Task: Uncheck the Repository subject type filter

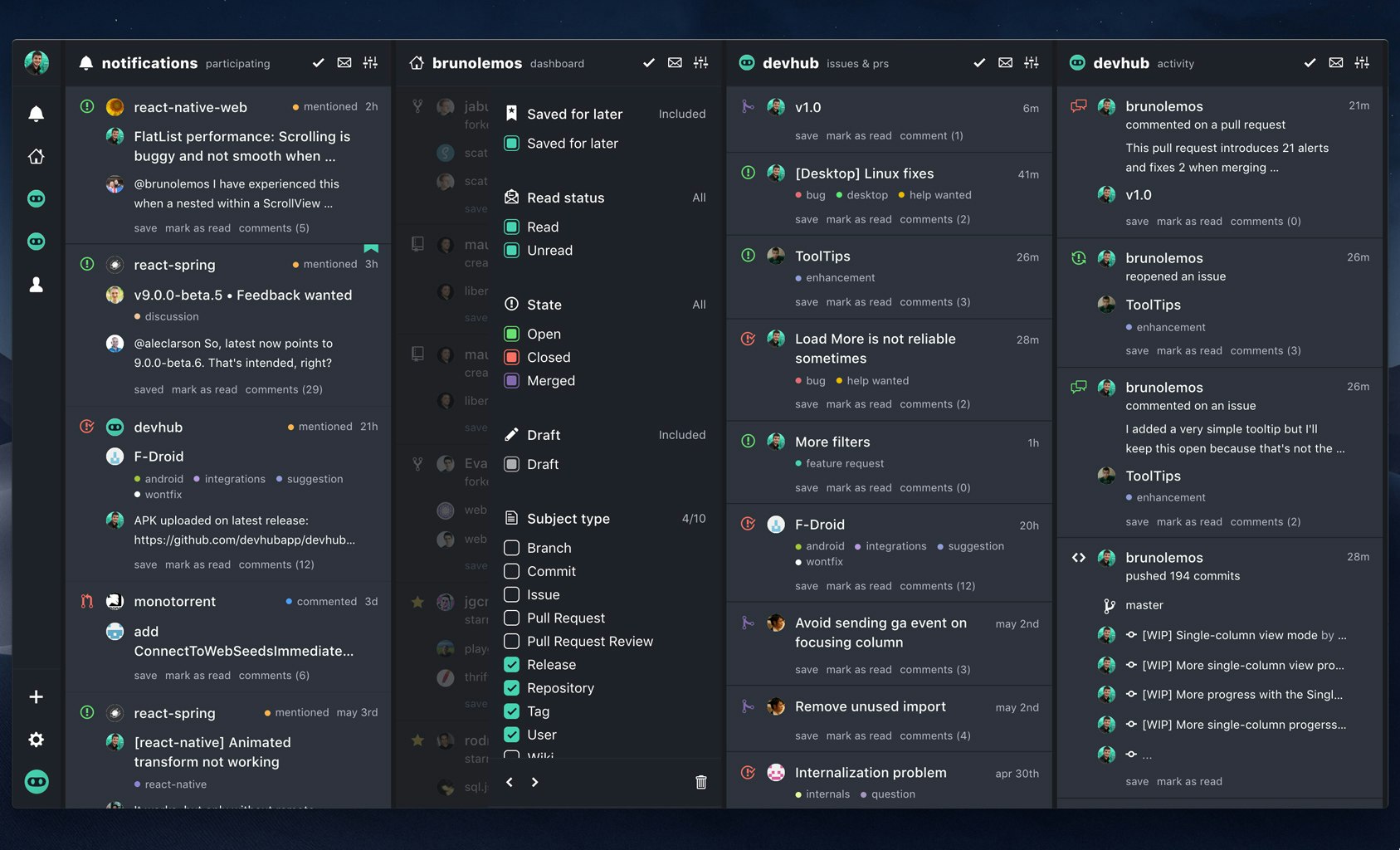Action: click(x=511, y=687)
